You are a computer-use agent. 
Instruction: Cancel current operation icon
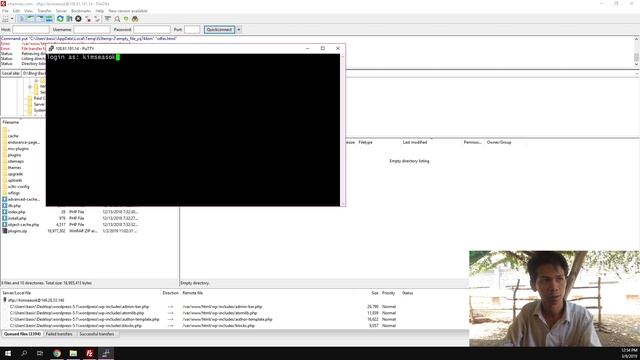(78, 19)
